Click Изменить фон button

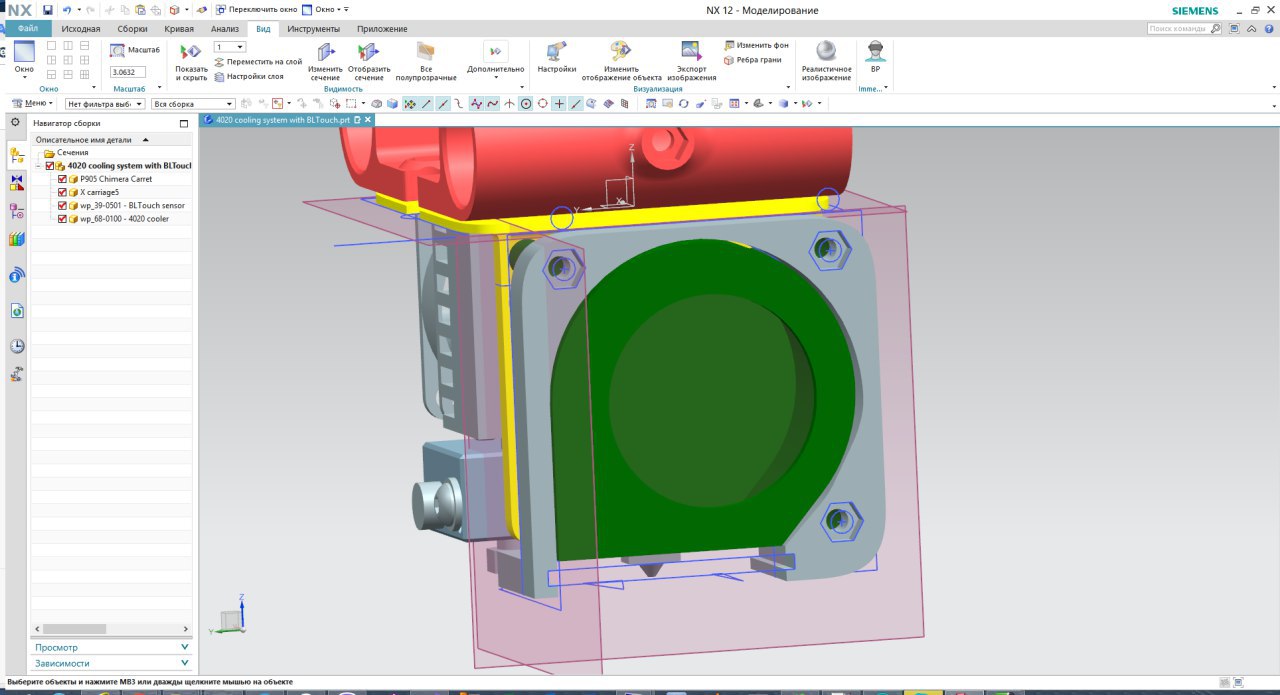click(x=756, y=46)
